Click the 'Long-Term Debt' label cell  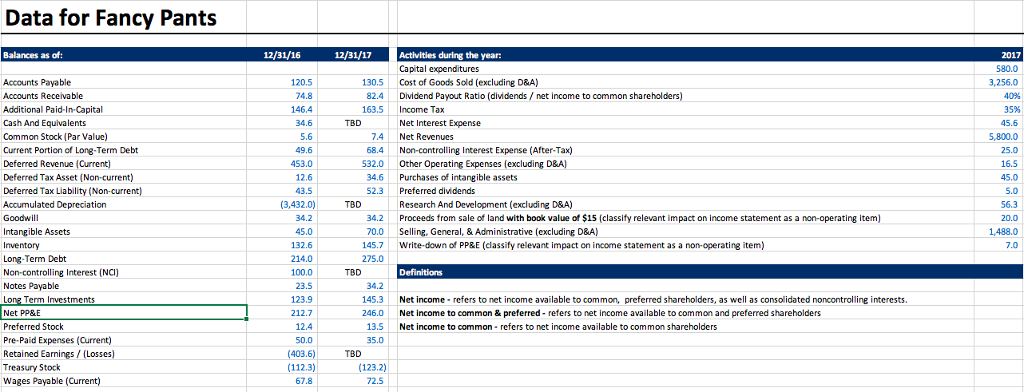(123, 259)
